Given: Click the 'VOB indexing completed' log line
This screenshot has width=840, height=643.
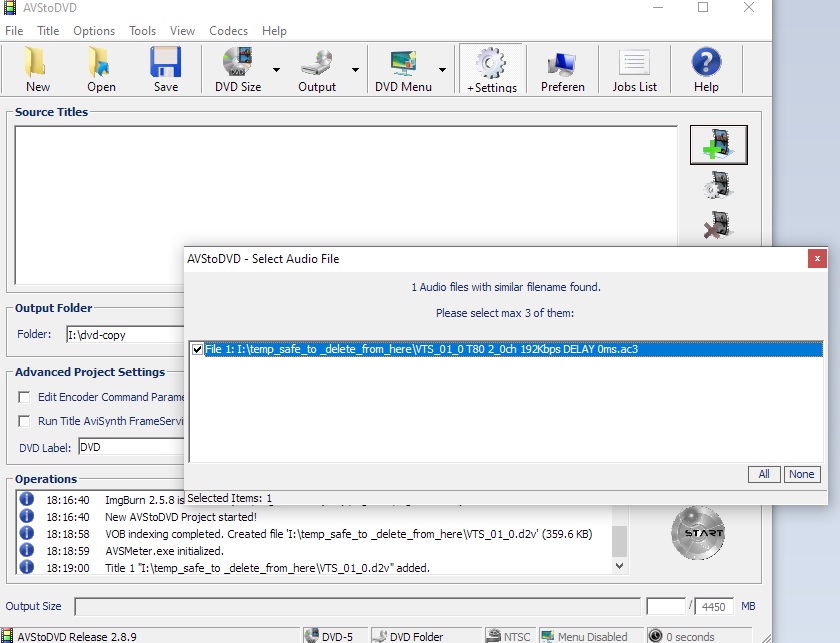Looking at the screenshot, I should point(349,534).
